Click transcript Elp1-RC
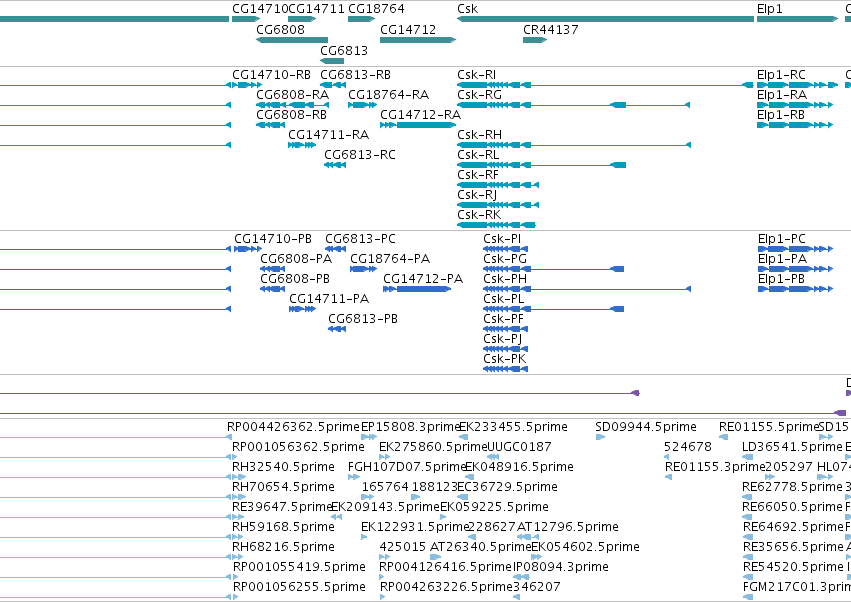 [x=797, y=85]
